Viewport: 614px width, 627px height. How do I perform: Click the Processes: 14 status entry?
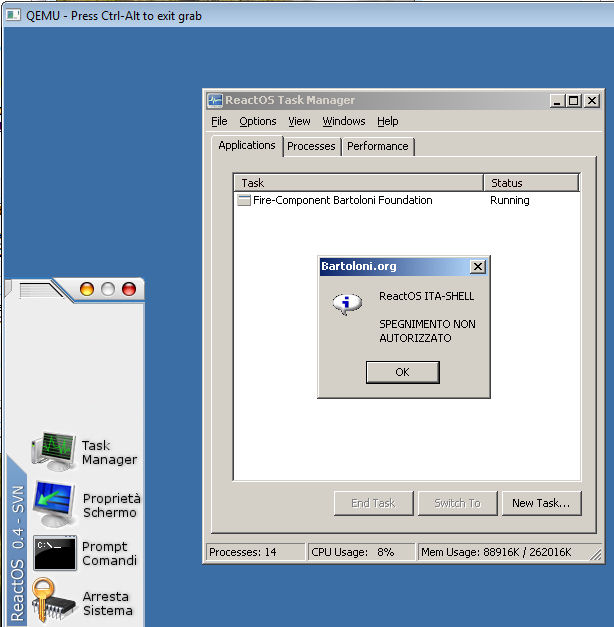tap(255, 552)
